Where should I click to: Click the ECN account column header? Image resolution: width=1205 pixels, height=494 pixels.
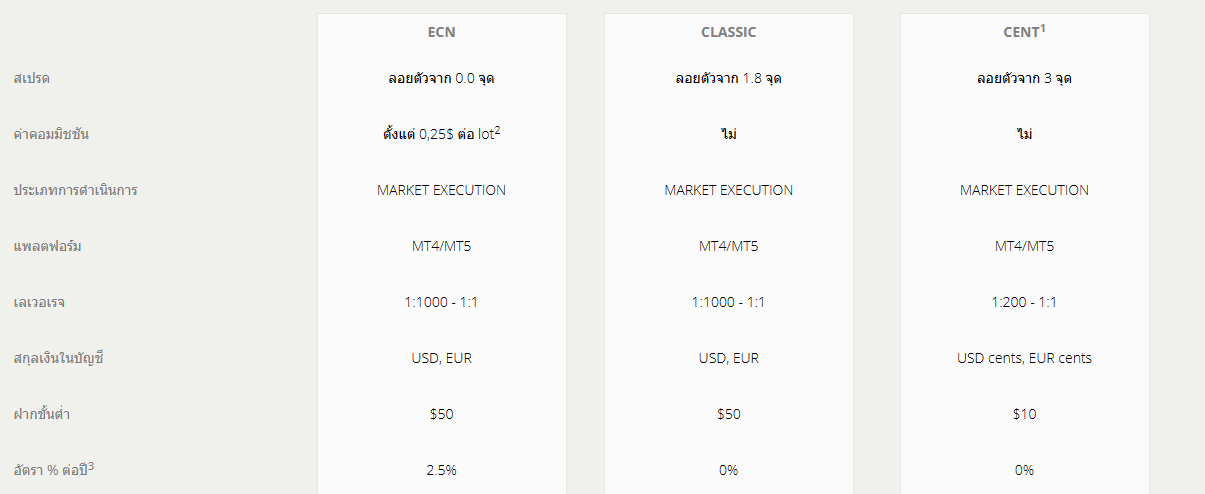coord(441,32)
